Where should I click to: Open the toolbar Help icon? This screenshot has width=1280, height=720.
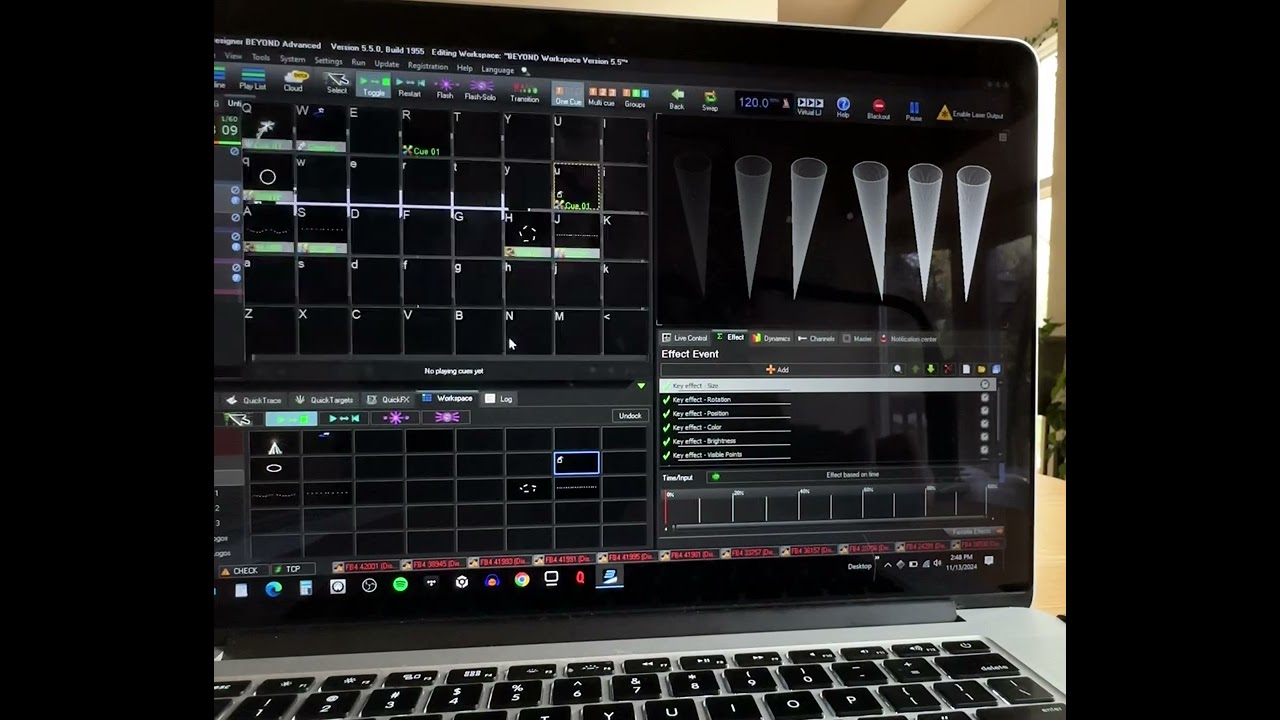pos(843,107)
